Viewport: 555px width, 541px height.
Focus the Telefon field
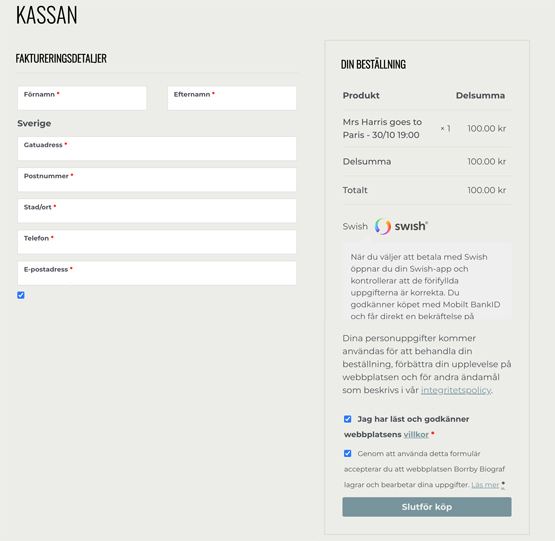pos(157,242)
